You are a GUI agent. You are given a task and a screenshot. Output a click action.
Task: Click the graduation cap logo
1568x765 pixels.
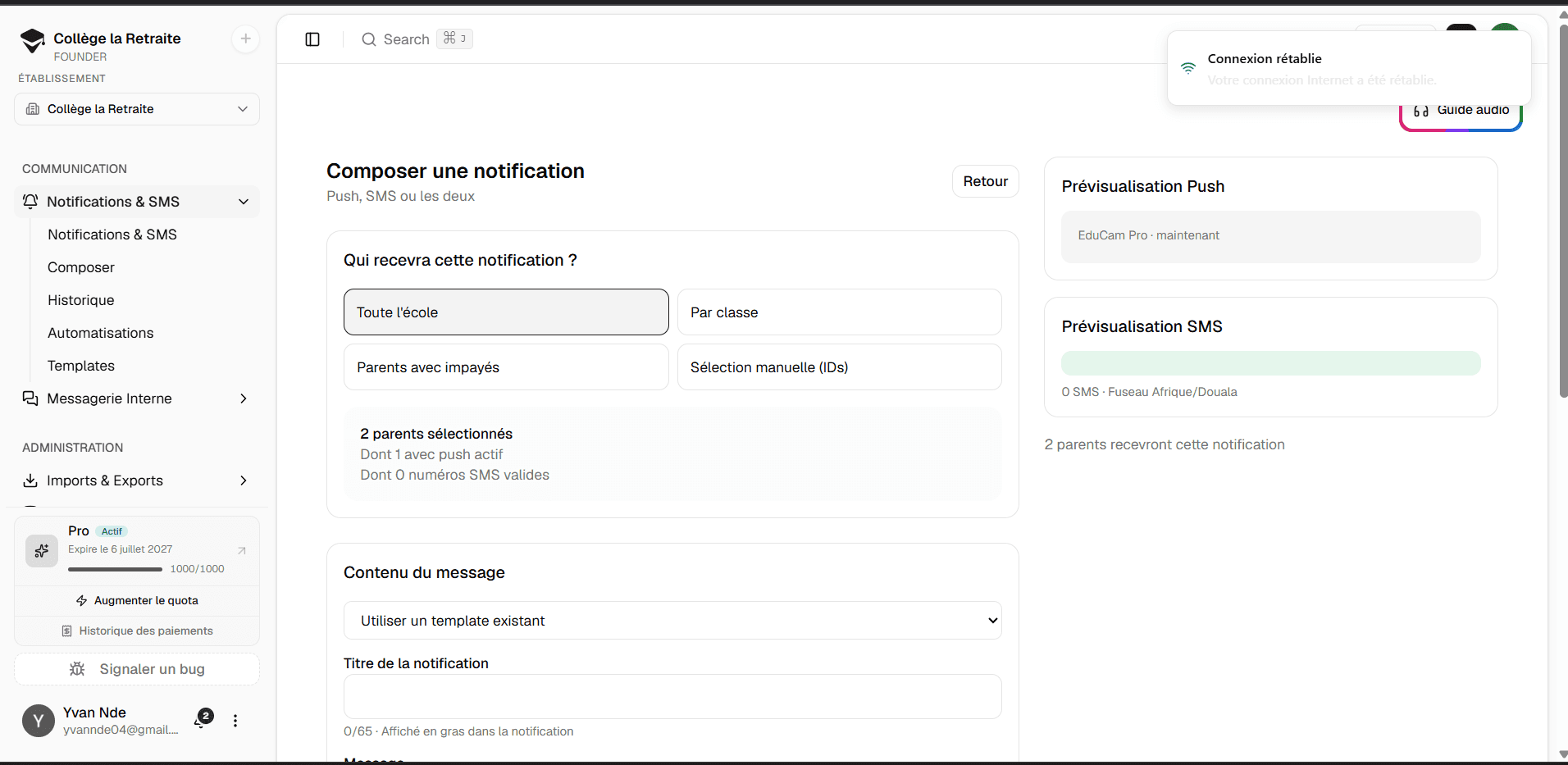click(x=33, y=41)
